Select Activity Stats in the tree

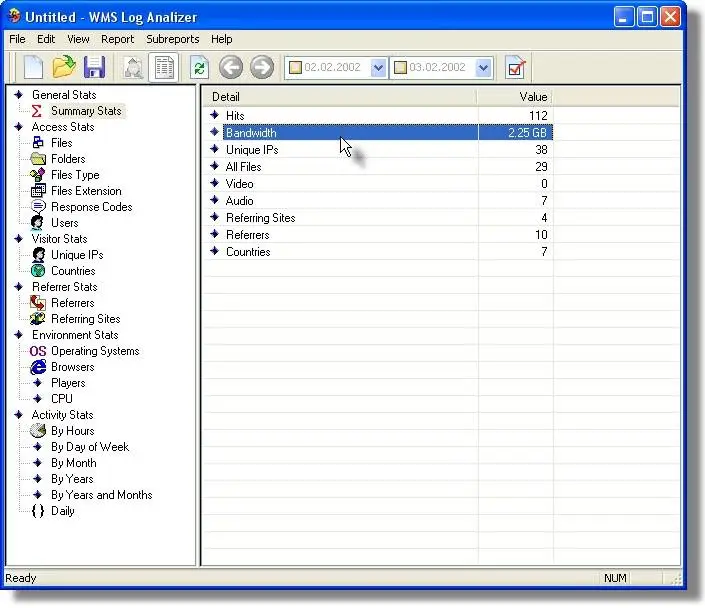click(62, 415)
